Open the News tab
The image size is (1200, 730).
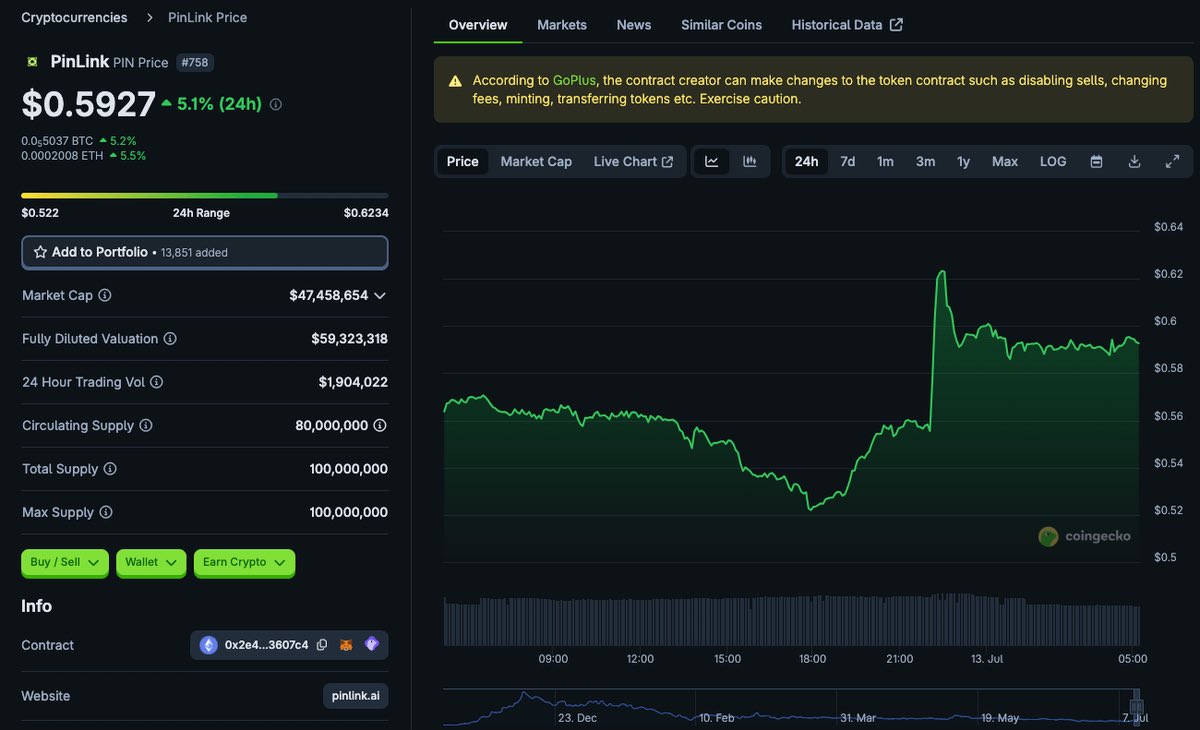pos(634,25)
